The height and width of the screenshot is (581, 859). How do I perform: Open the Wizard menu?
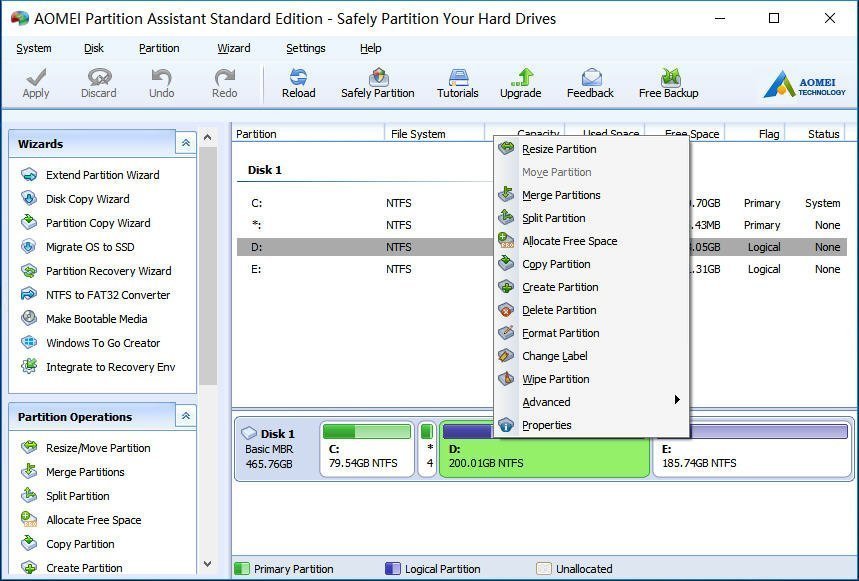(x=234, y=48)
